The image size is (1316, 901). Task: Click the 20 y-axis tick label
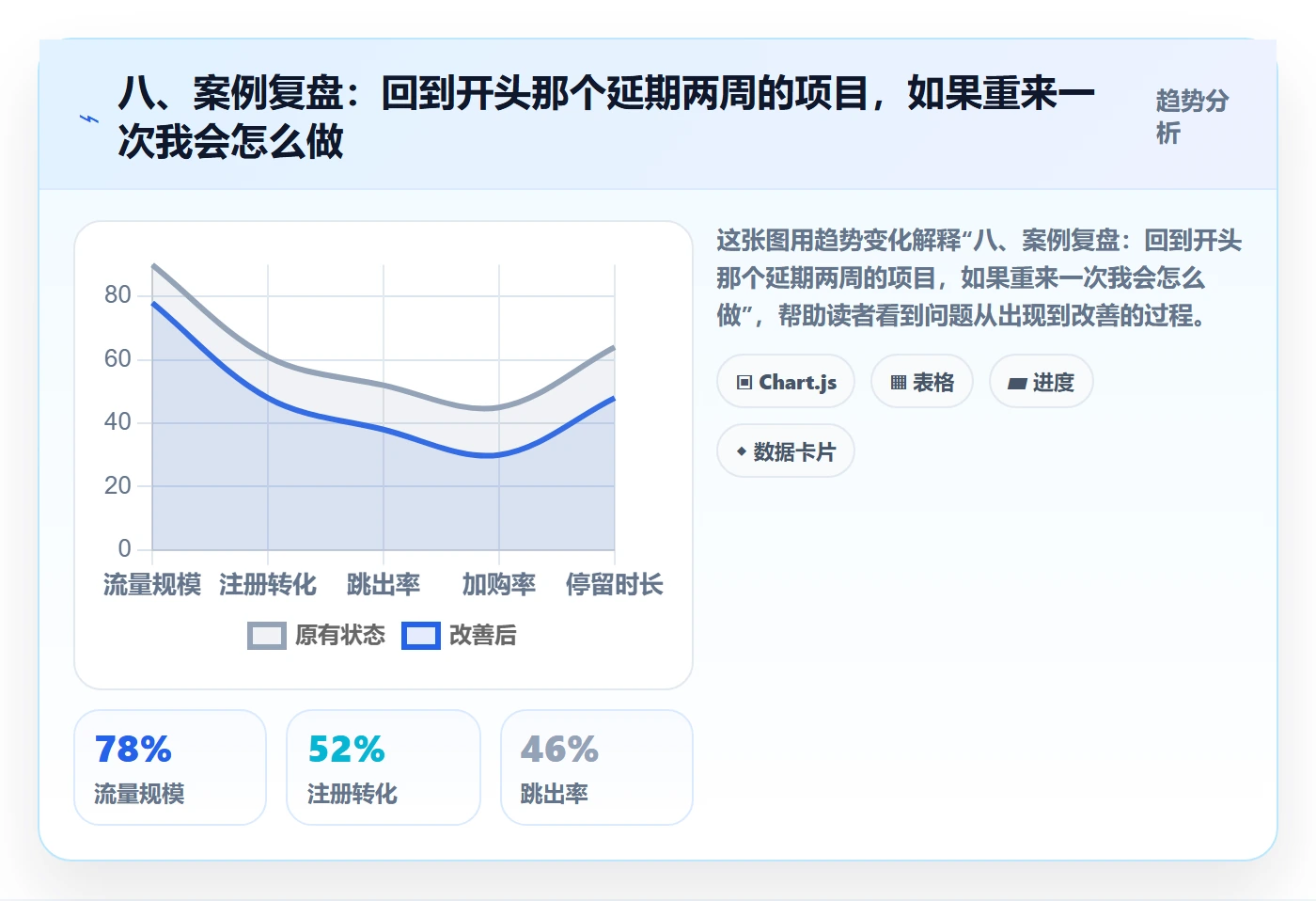pyautogui.click(x=117, y=486)
